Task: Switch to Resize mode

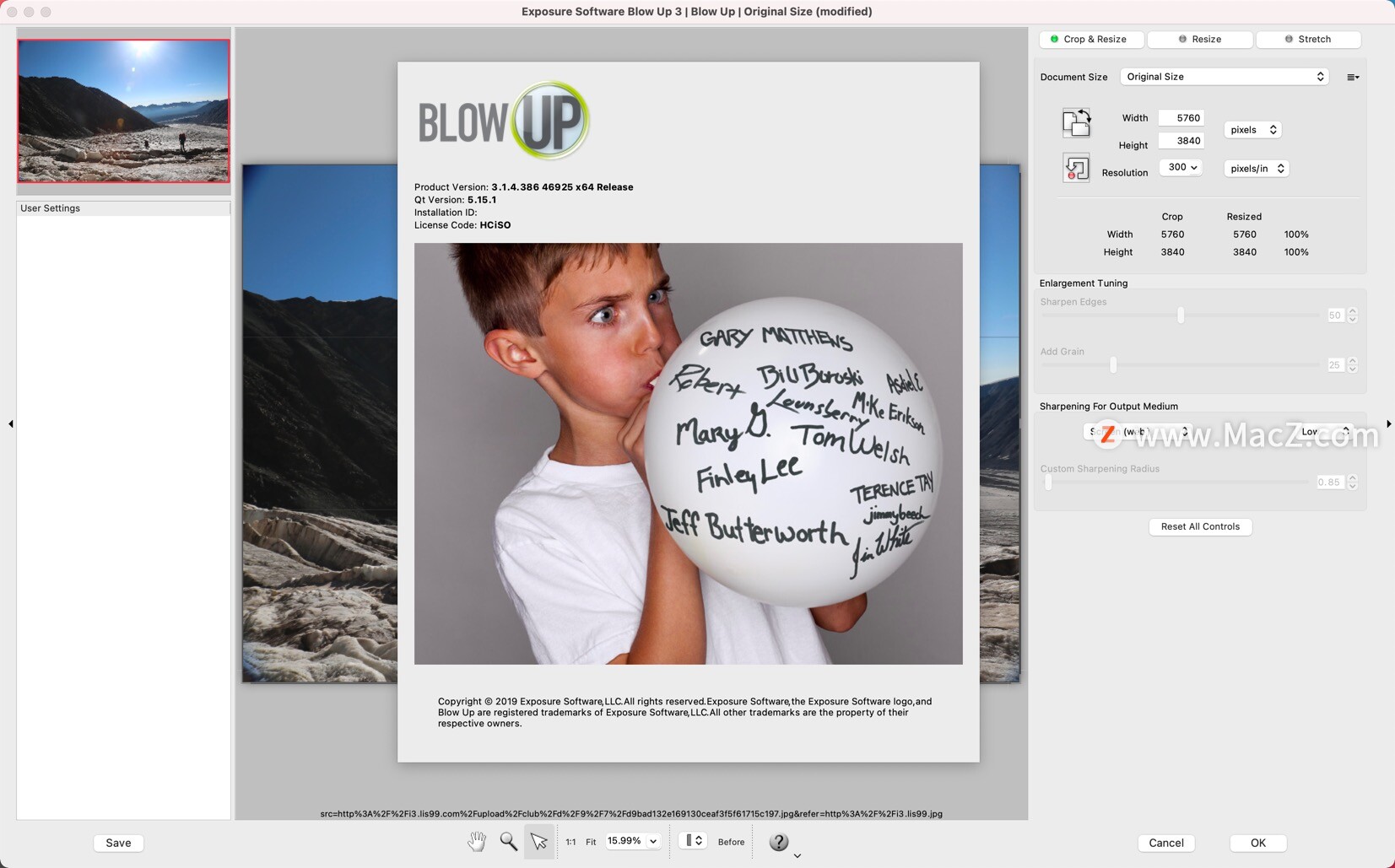Action: click(1199, 39)
